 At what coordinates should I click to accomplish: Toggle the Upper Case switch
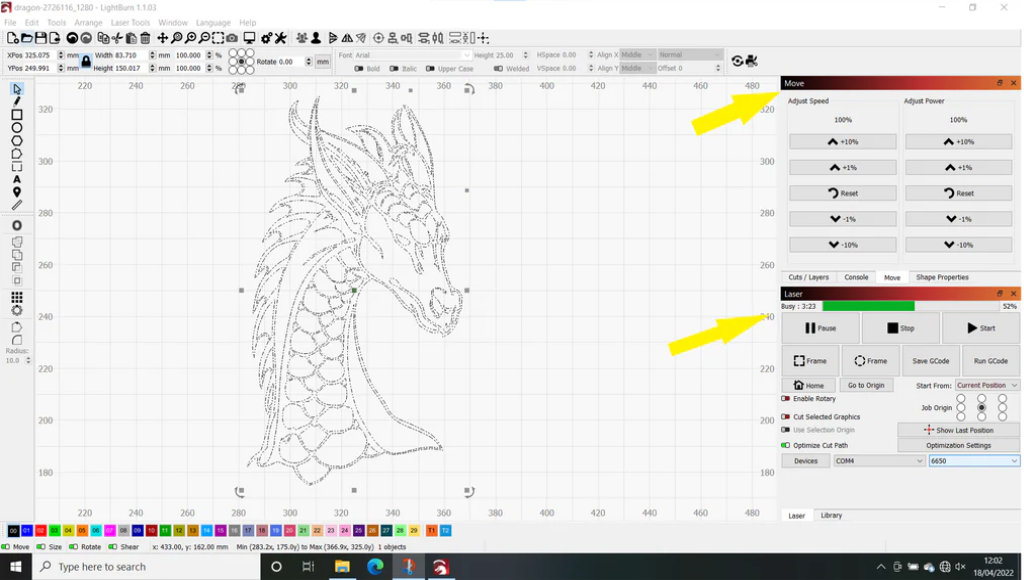430,69
